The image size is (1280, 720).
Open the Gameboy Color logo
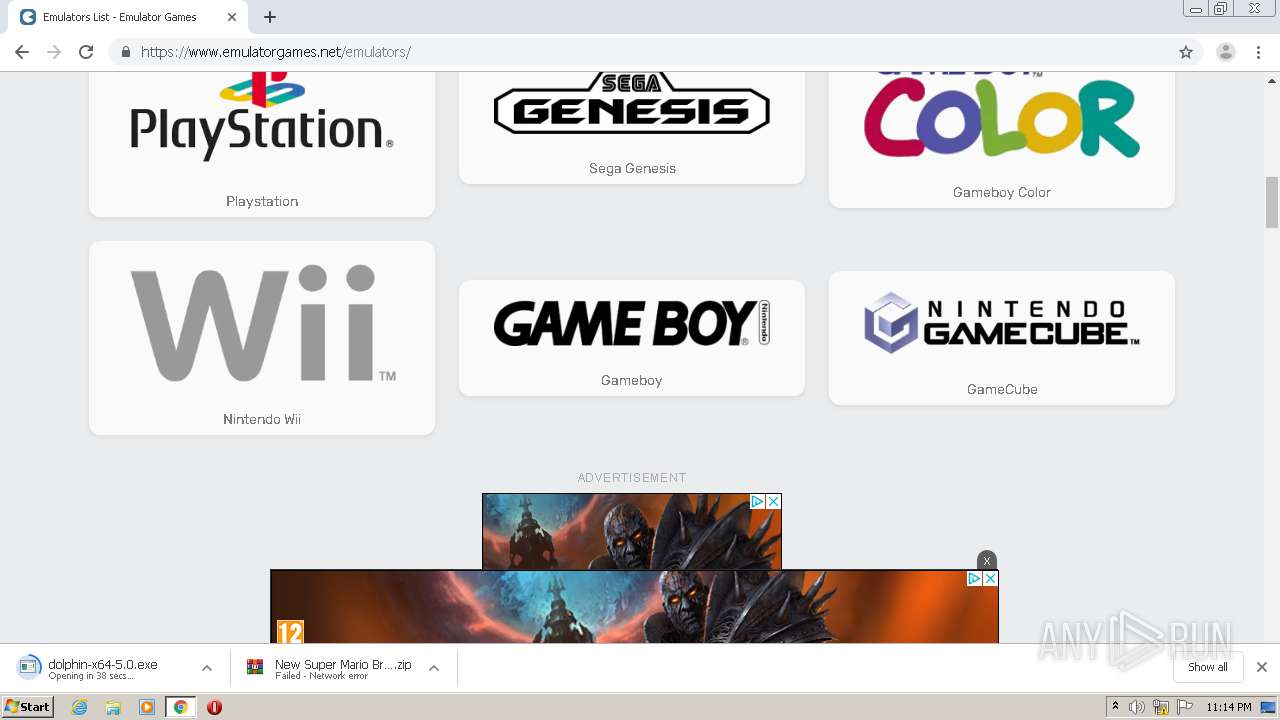tap(1002, 115)
